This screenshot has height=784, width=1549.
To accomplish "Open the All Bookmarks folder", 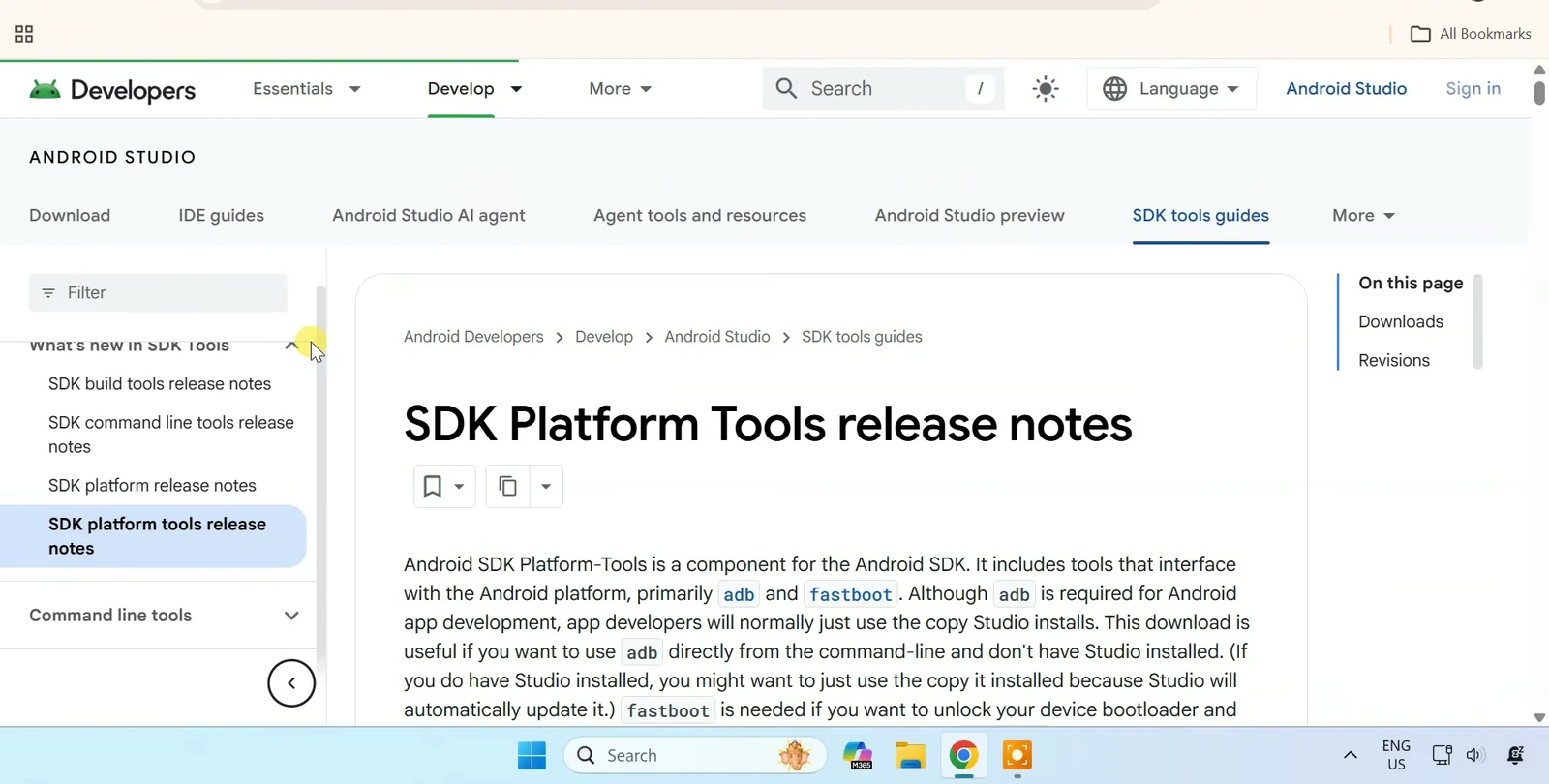I will click(x=1471, y=34).
